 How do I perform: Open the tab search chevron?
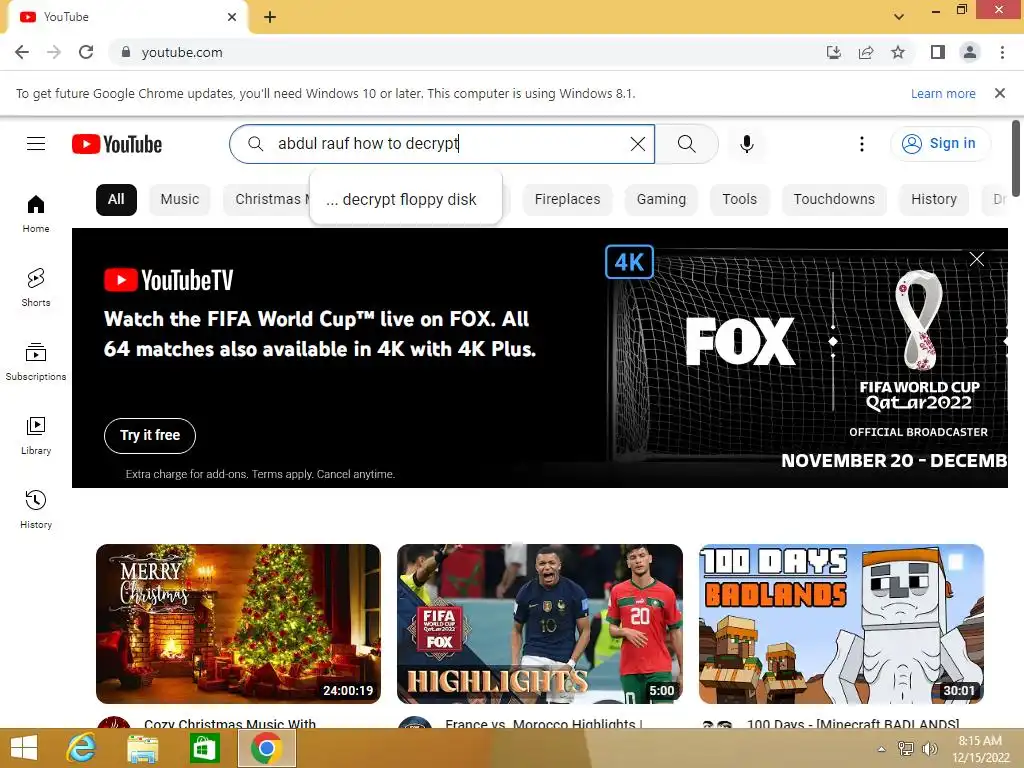899,17
